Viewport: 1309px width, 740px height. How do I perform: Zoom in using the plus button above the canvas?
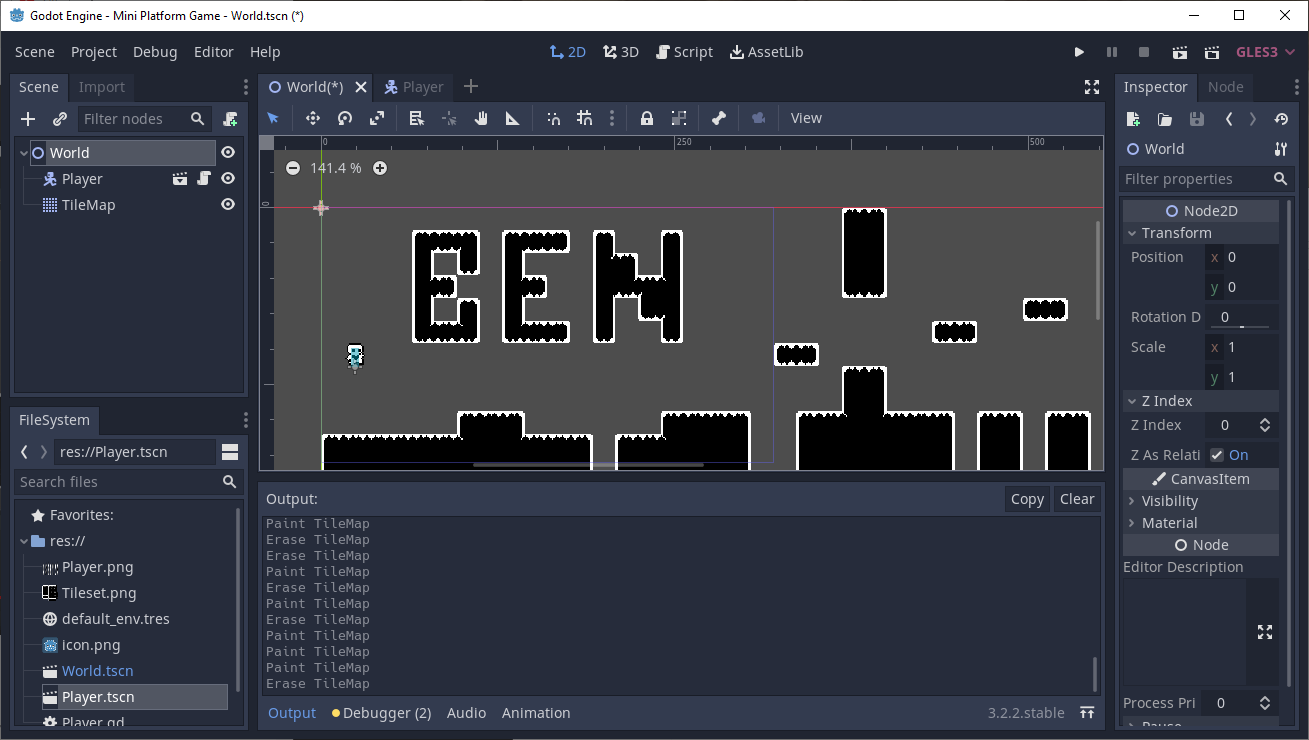tap(380, 168)
